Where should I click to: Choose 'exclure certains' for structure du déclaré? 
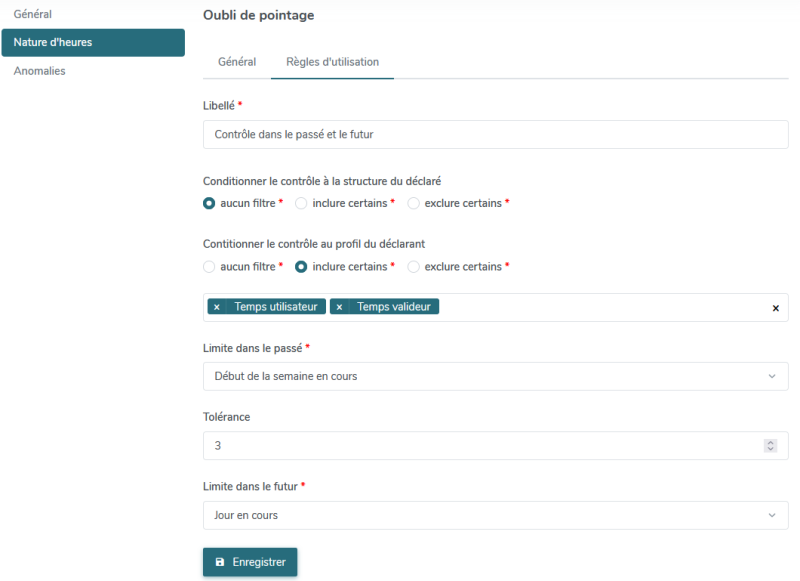click(x=413, y=203)
